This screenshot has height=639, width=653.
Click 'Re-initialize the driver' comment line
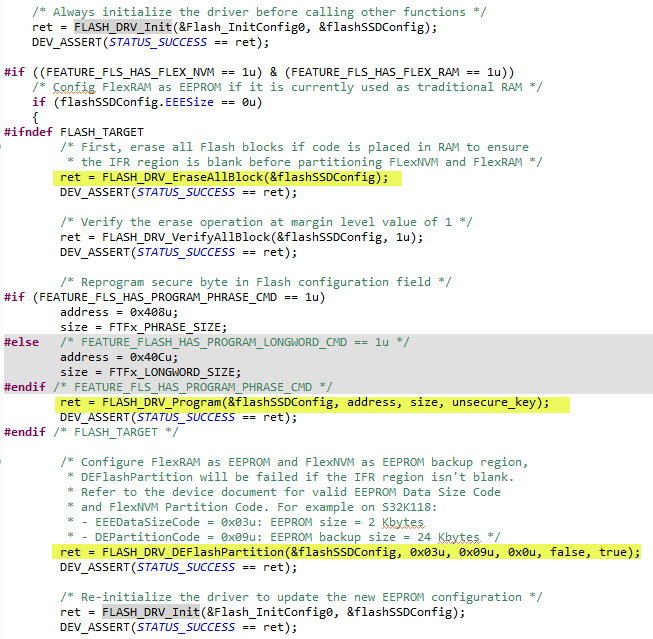point(301,597)
